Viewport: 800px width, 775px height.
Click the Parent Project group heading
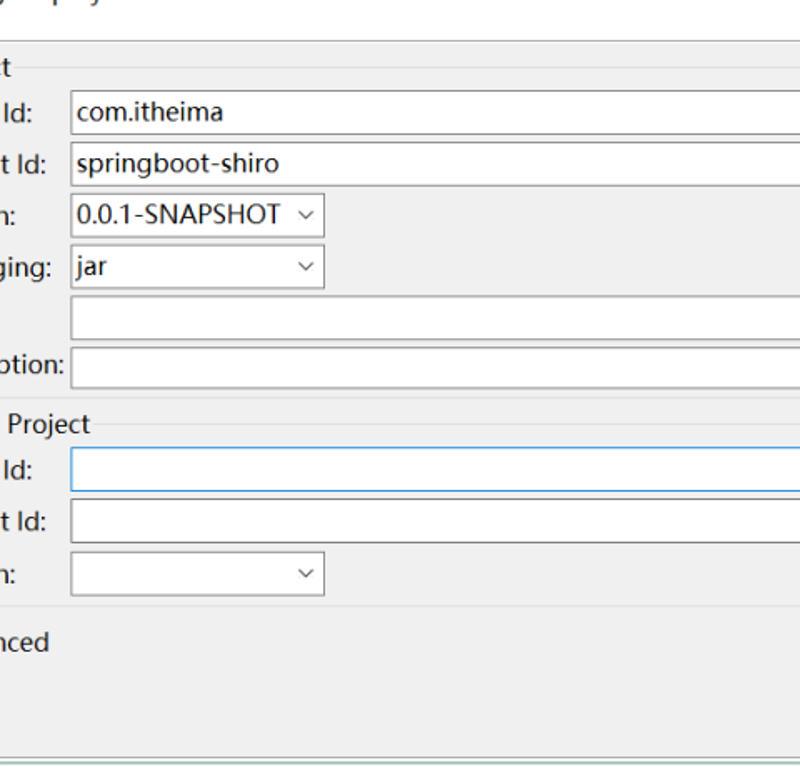click(48, 424)
